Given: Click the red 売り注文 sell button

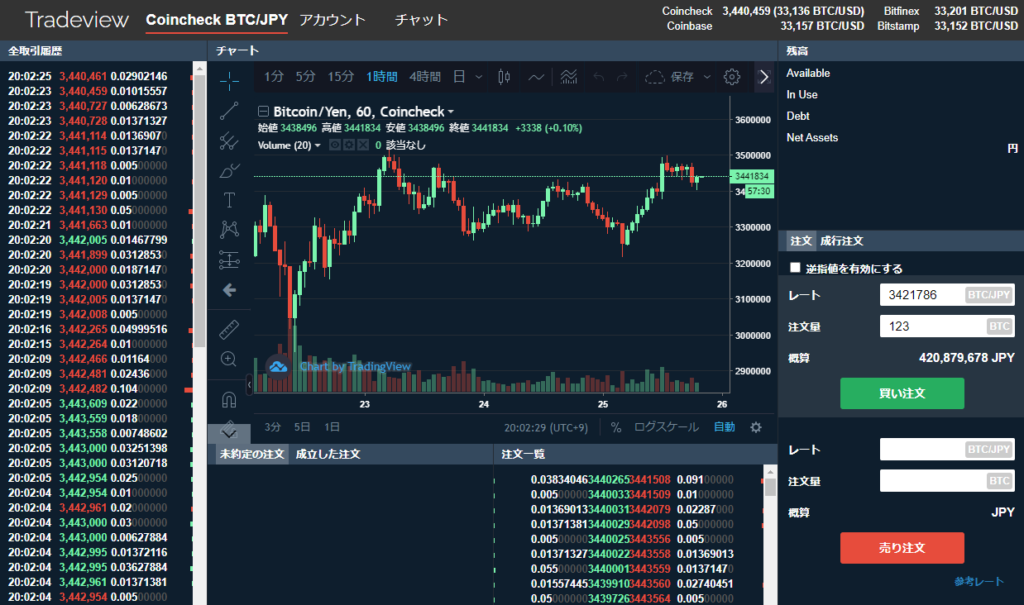Looking at the screenshot, I should point(902,548).
